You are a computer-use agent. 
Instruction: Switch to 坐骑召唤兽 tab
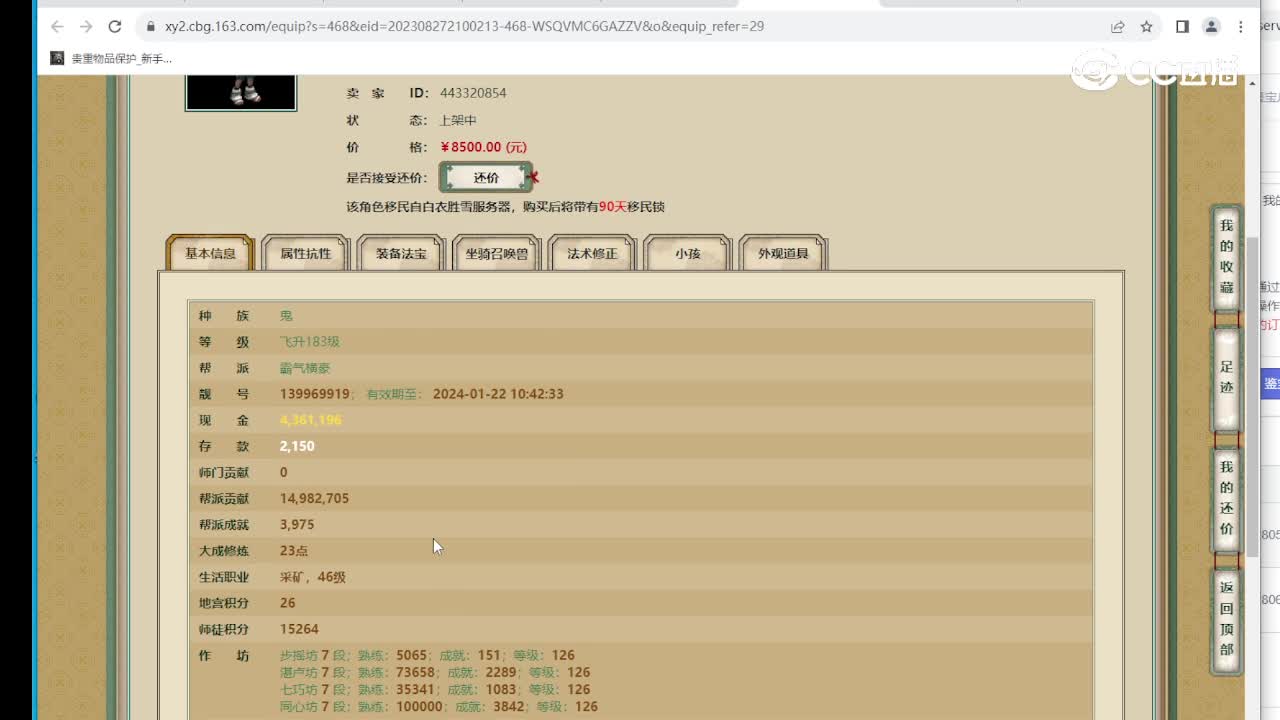tap(497, 253)
